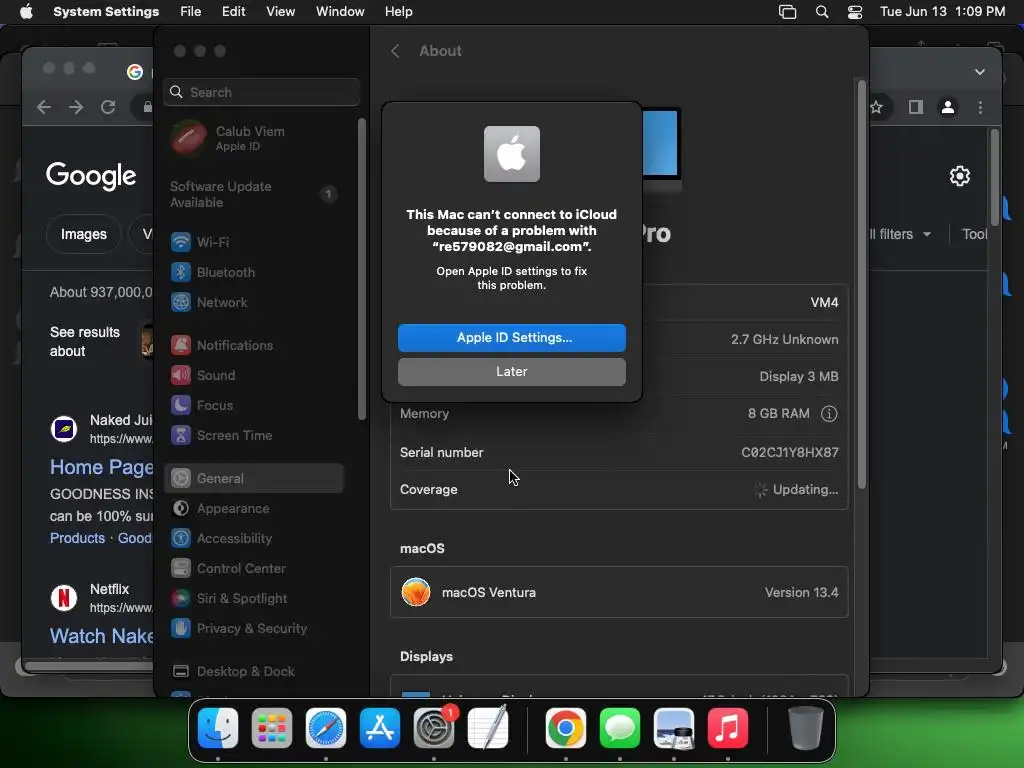
Task: Open Trash from the Dock
Action: (x=805, y=728)
